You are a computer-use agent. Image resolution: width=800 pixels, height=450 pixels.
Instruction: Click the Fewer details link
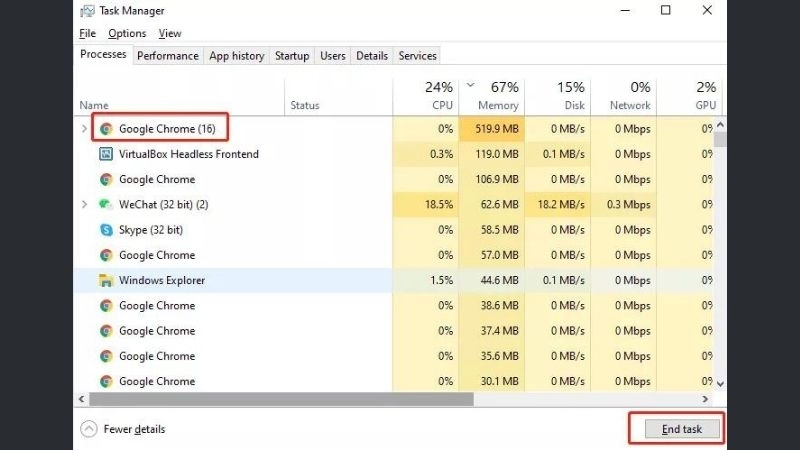(134, 429)
